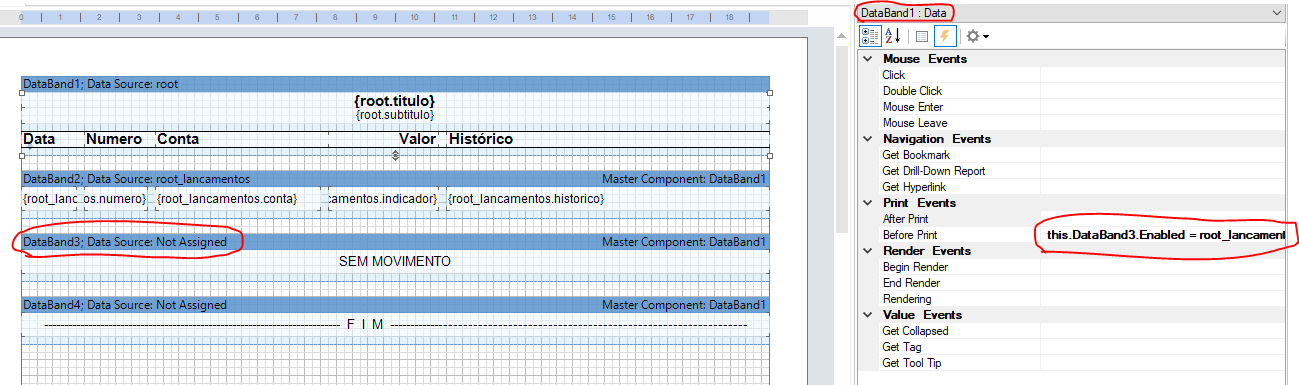Select the F I M footer text
1299x385 pixels.
tap(366, 325)
